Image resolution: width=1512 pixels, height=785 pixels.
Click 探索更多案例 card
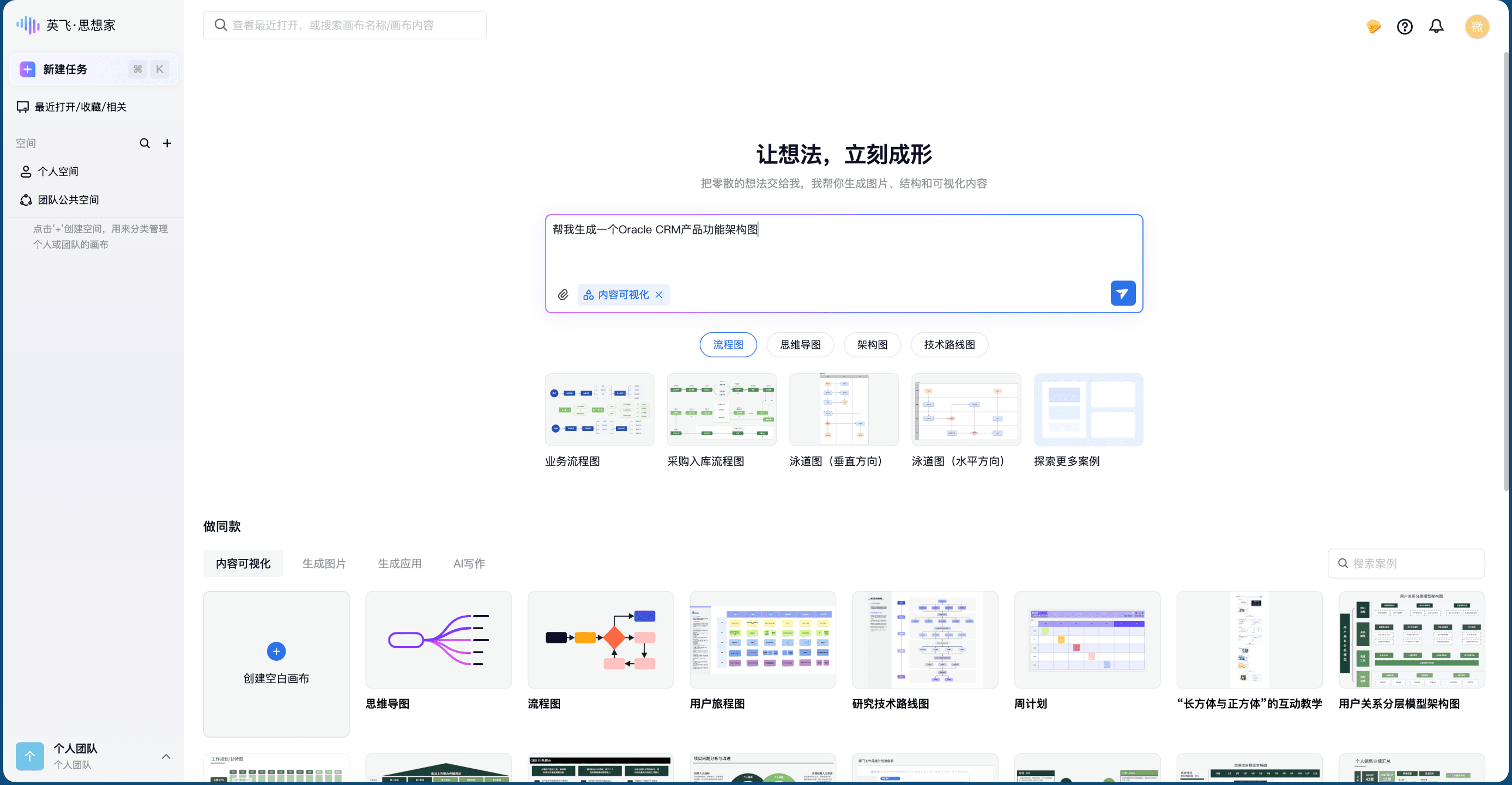[1088, 410]
